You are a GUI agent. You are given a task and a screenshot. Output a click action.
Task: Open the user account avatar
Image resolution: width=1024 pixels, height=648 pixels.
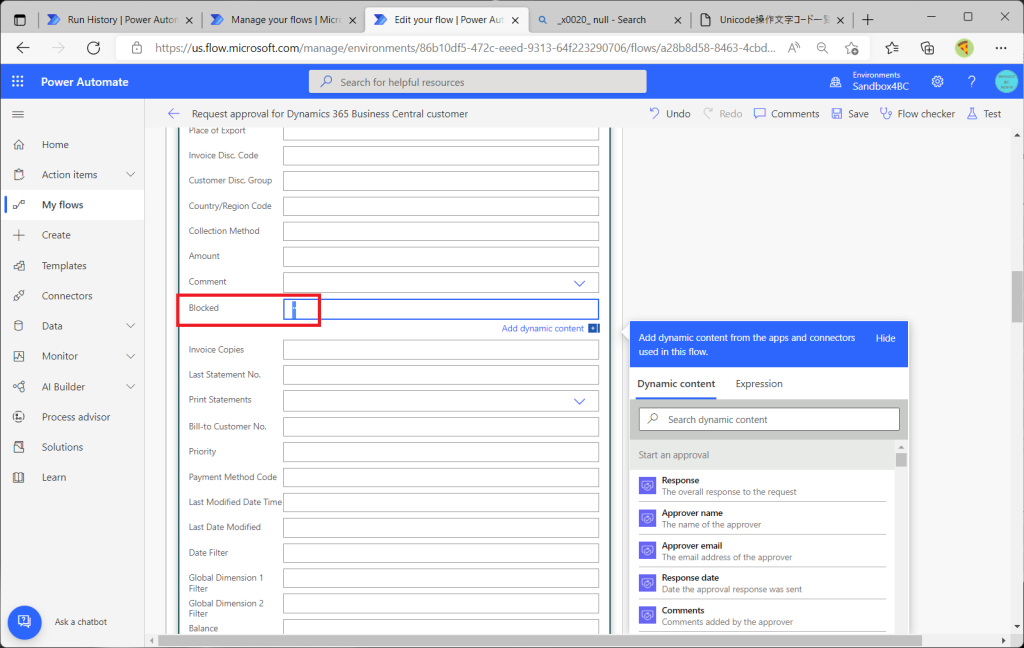[1006, 82]
